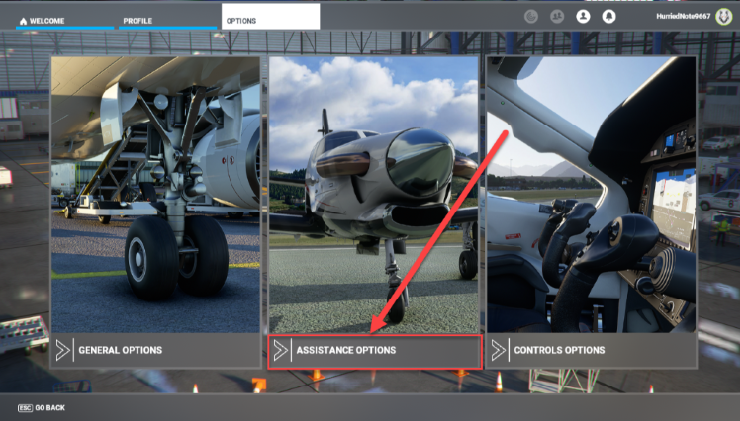Open the greyed-out friends group icon
The height and width of the screenshot is (421, 740).
(557, 17)
